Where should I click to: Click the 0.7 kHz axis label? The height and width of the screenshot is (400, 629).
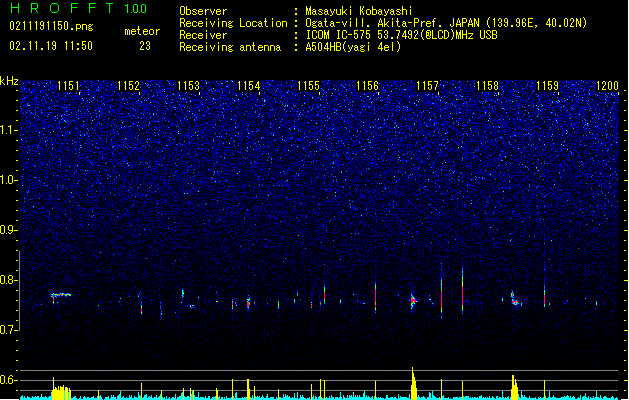9,330
